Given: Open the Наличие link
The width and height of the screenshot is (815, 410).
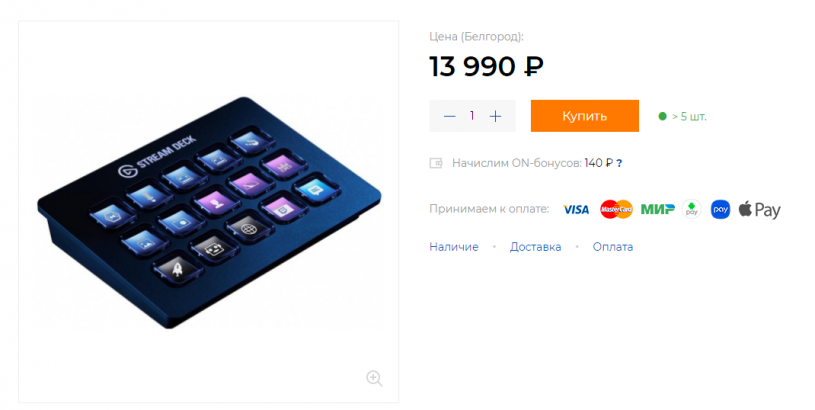Looking at the screenshot, I should (x=454, y=247).
